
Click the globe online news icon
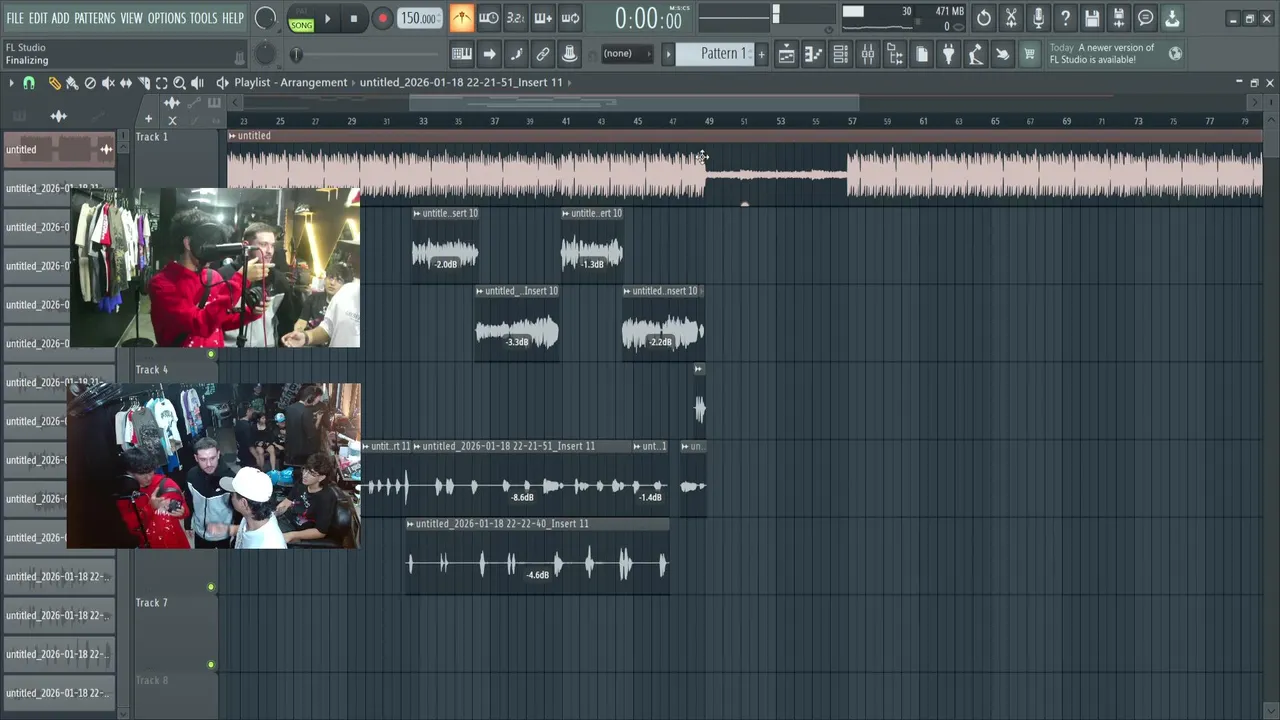coord(1175,54)
